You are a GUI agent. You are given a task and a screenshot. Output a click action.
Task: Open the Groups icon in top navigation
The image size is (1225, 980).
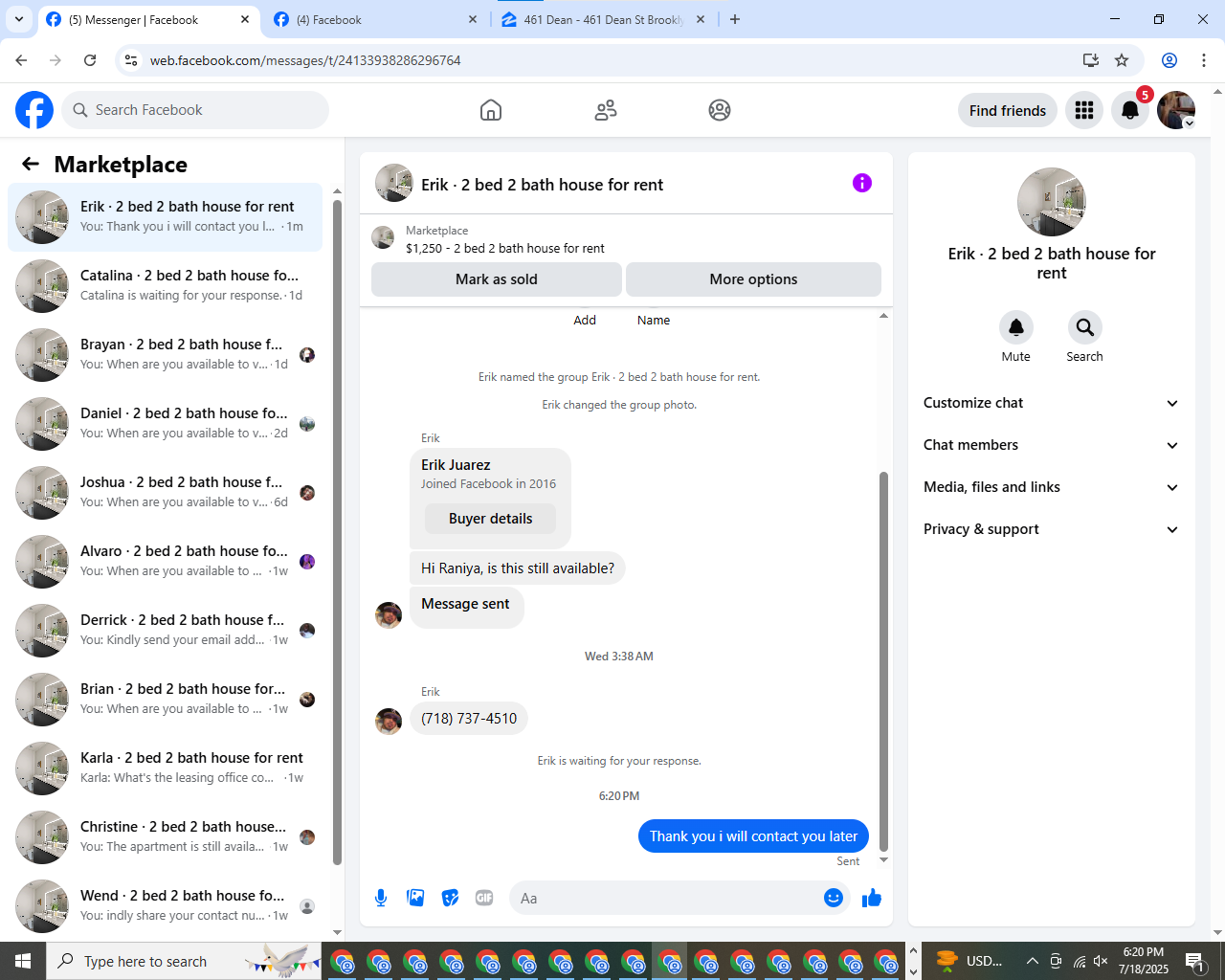[720, 110]
